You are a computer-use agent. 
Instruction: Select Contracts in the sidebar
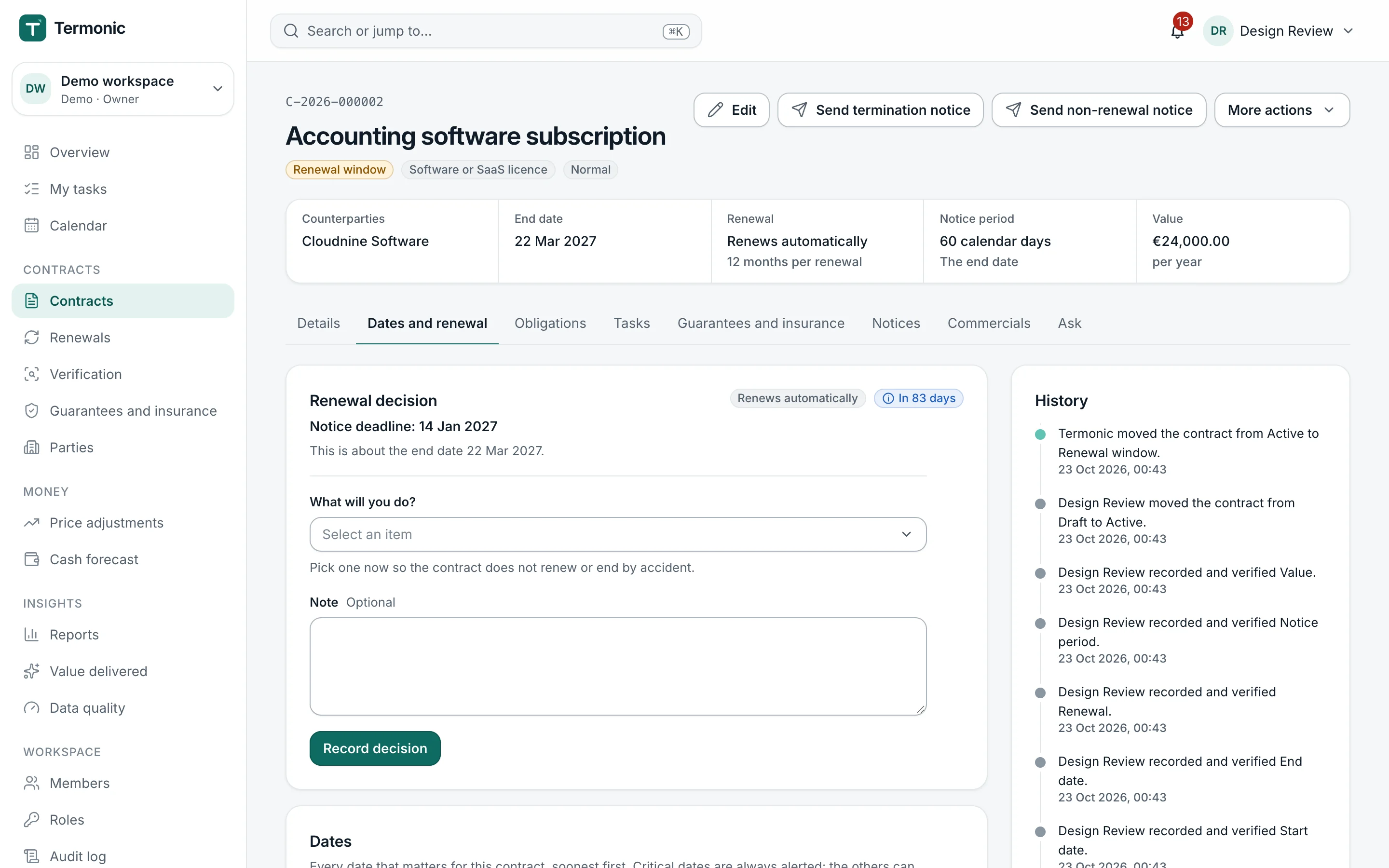pos(123,301)
